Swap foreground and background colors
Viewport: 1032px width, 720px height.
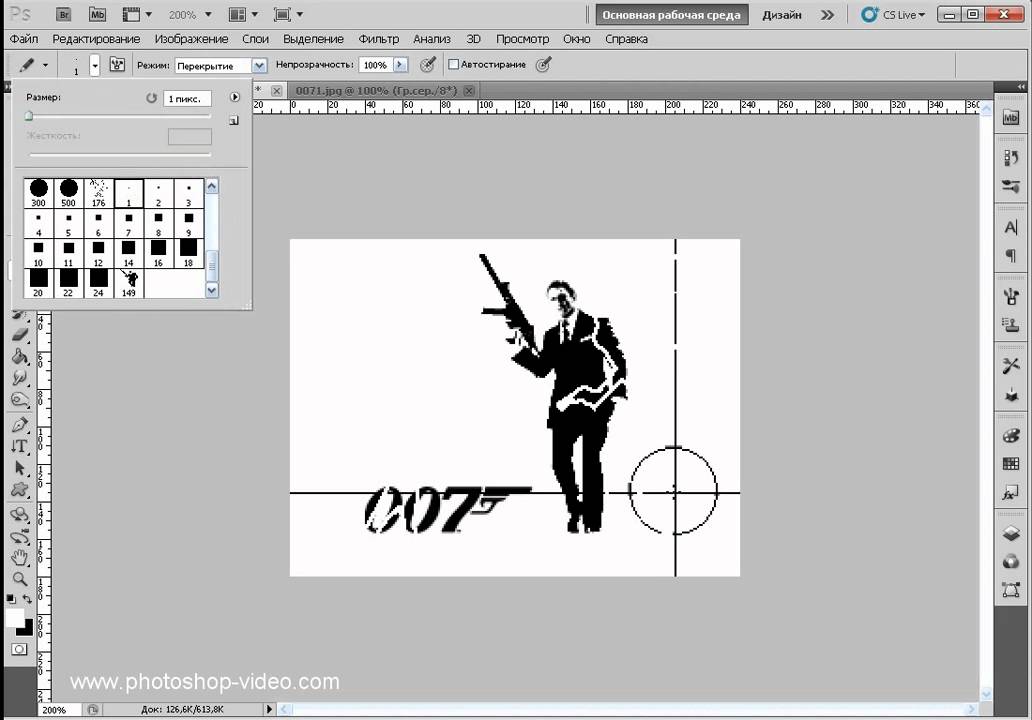26,600
